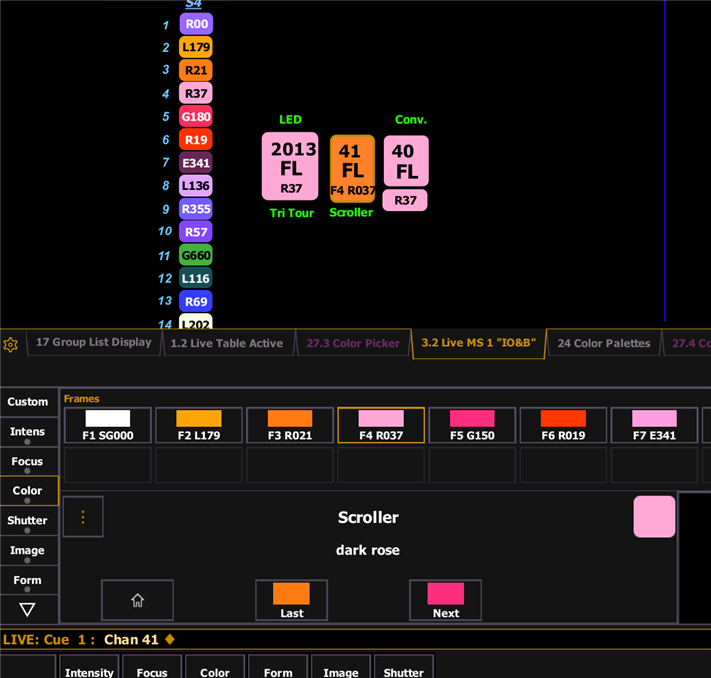This screenshot has width=711, height=678.
Task: Open the 27.3 Color Picker tab
Action: pos(353,343)
